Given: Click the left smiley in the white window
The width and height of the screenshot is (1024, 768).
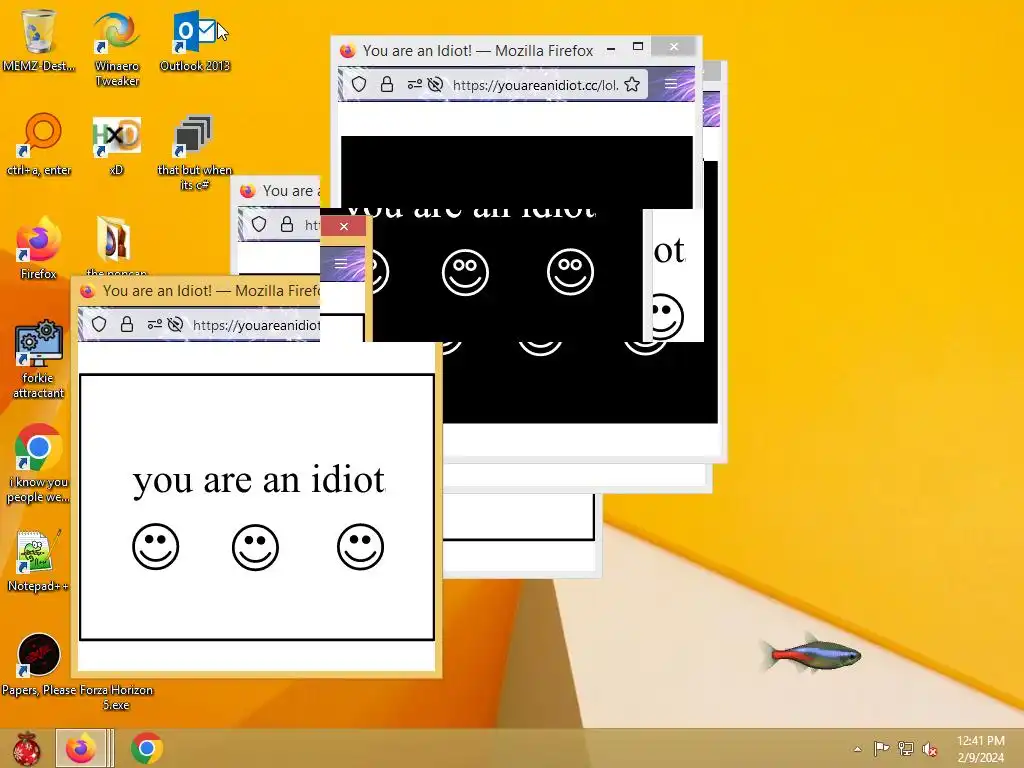Looking at the screenshot, I should [x=155, y=547].
